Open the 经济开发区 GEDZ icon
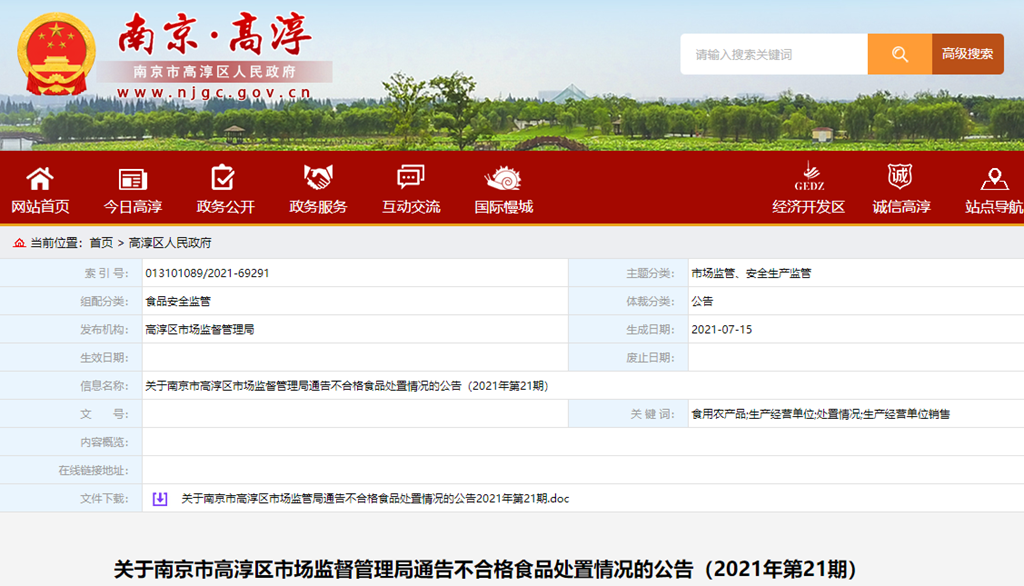1024x586 pixels. [808, 177]
